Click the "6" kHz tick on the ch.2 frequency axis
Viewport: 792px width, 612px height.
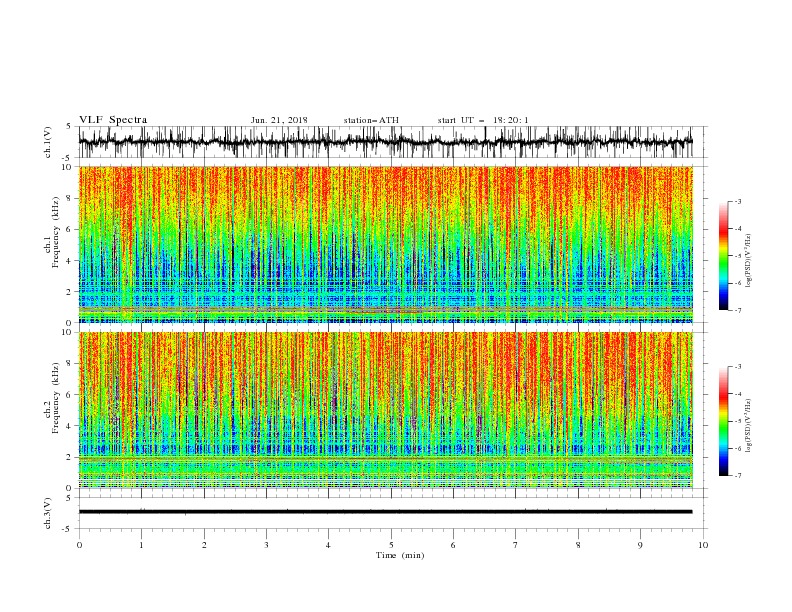click(x=69, y=395)
